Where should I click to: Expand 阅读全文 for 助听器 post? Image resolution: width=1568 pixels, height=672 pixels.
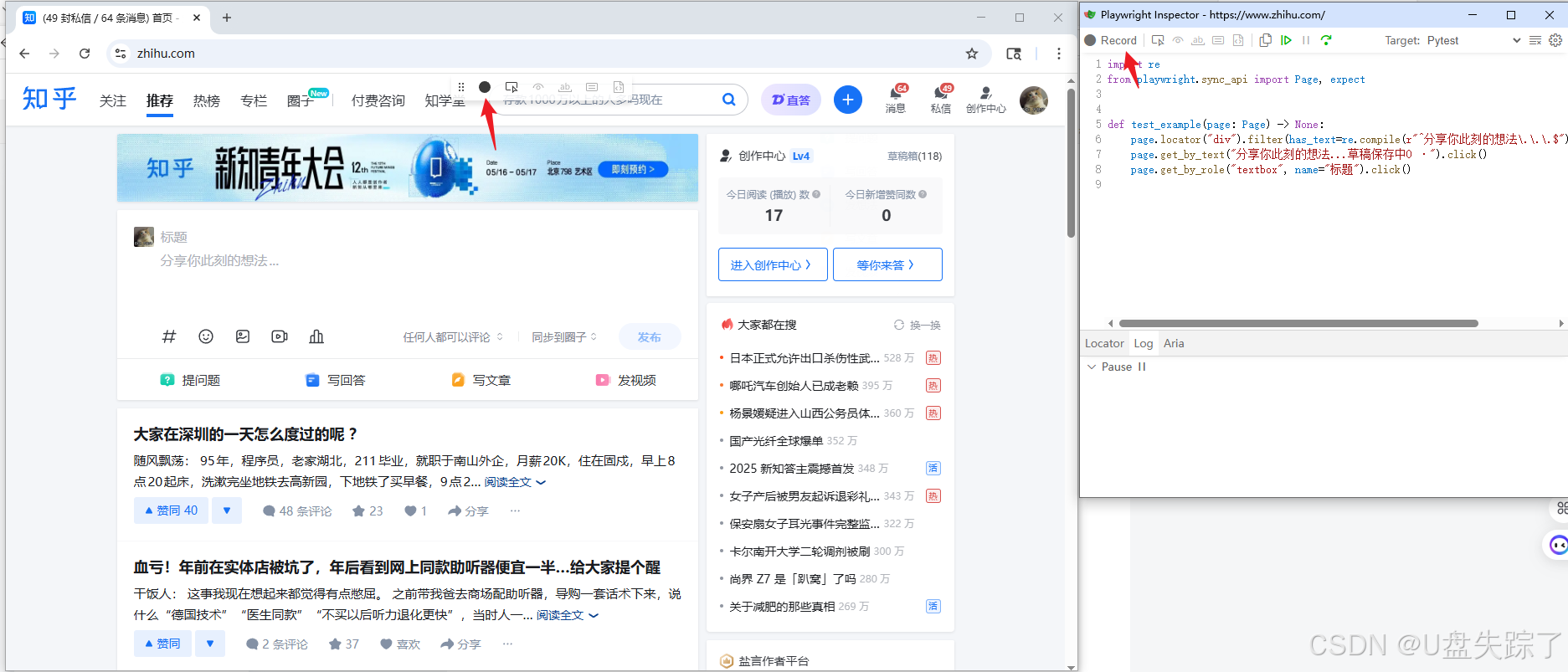click(x=568, y=615)
